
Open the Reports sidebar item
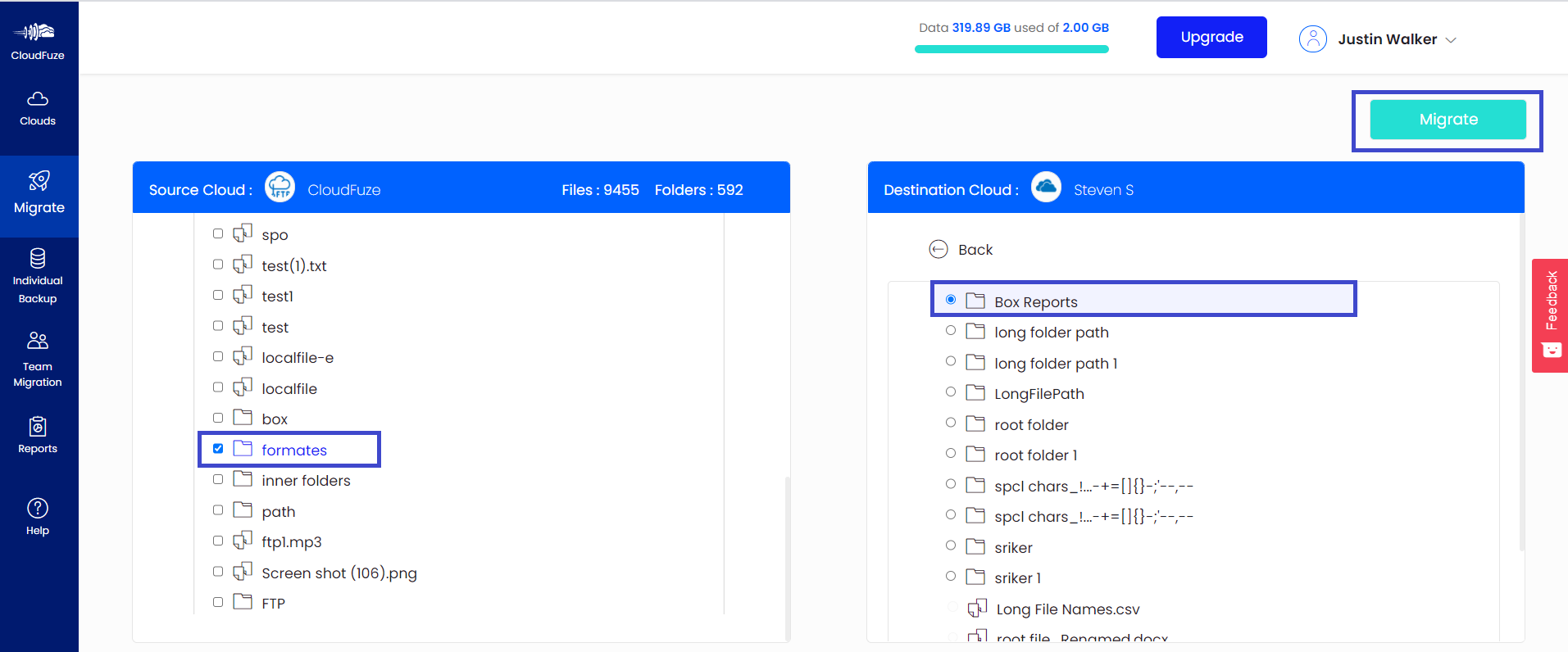38,435
